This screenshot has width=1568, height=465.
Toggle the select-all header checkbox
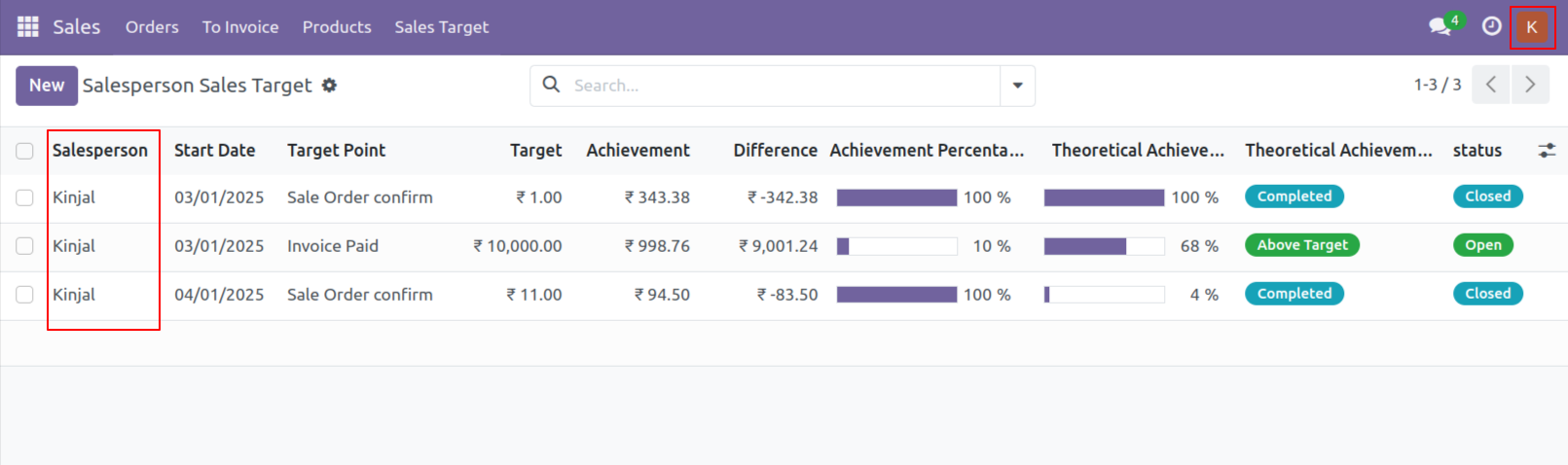tap(24, 151)
